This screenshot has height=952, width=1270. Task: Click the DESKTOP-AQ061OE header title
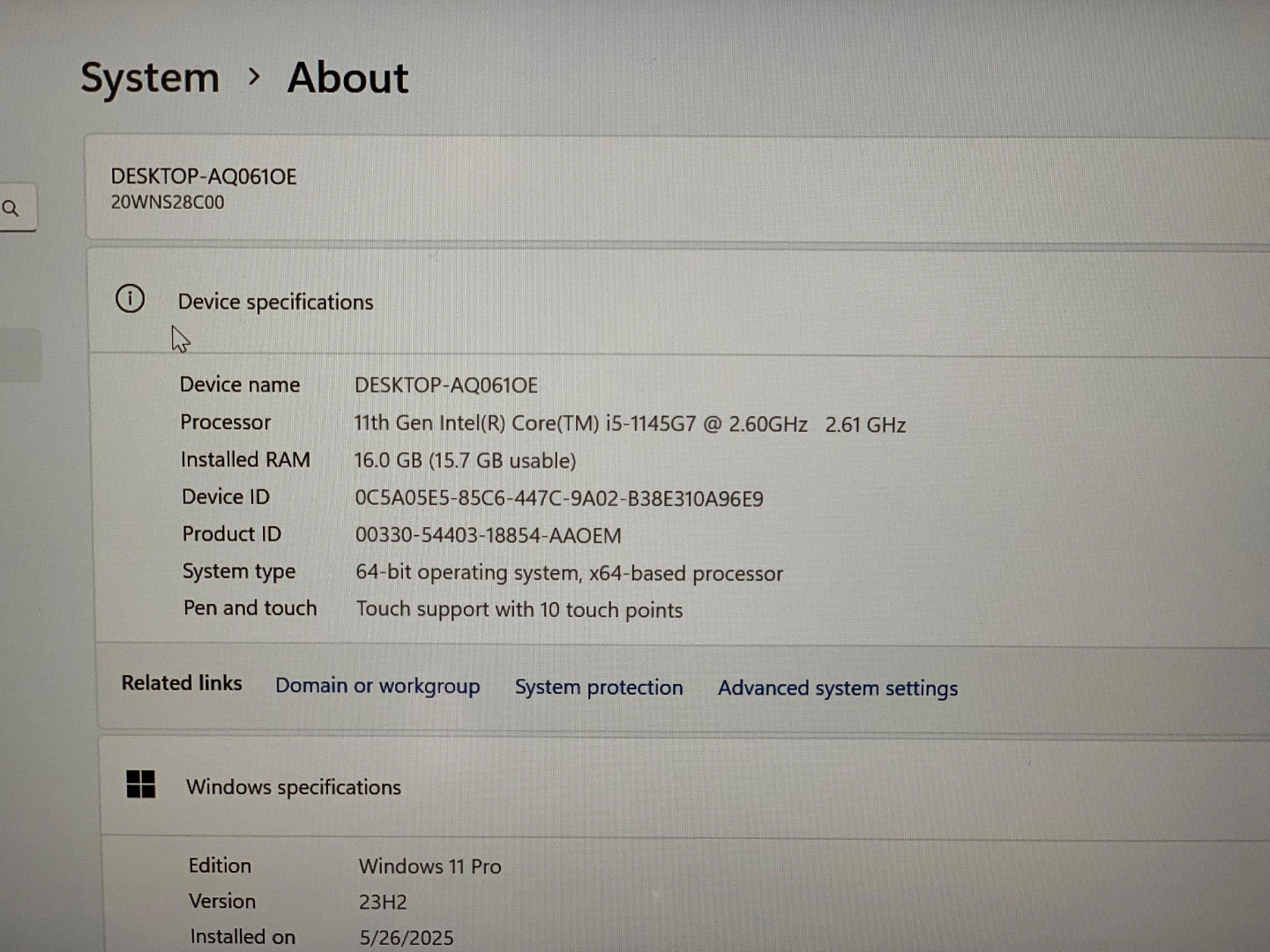(x=204, y=176)
